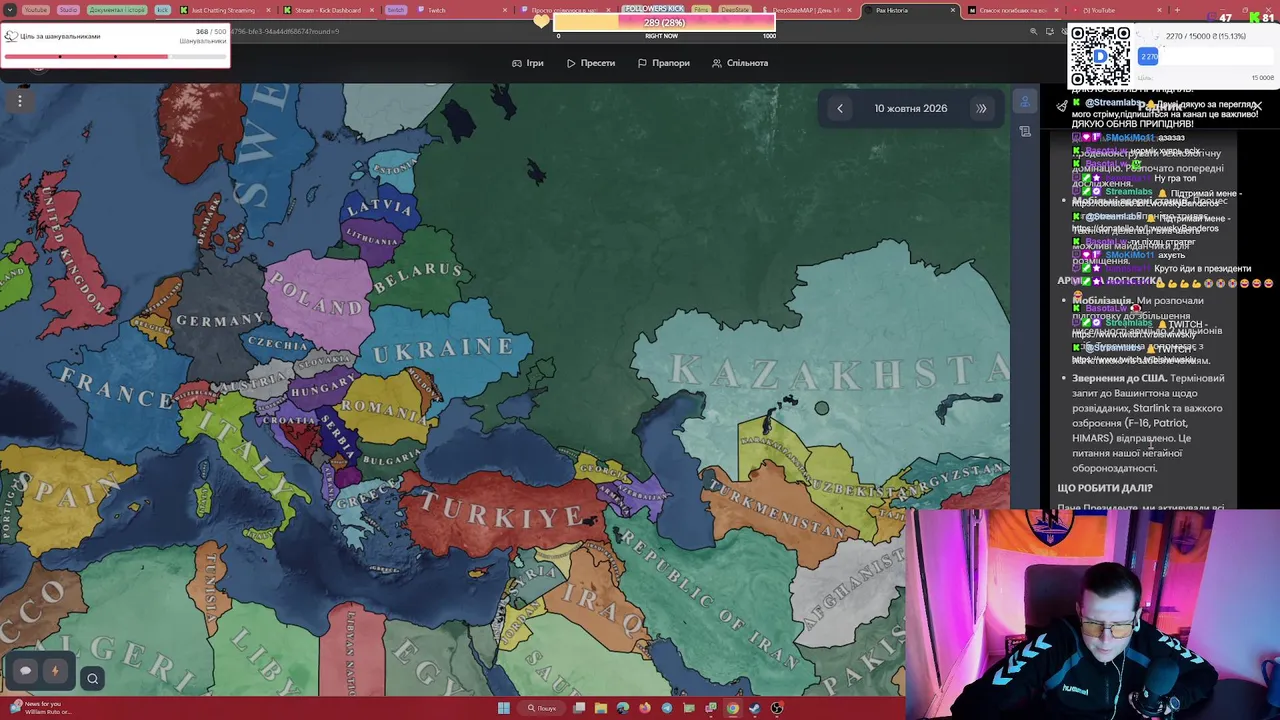Click the ЩО РОБИТИ ДАЛІ? heading
Viewport: 1280px width, 720px height.
tap(1105, 488)
